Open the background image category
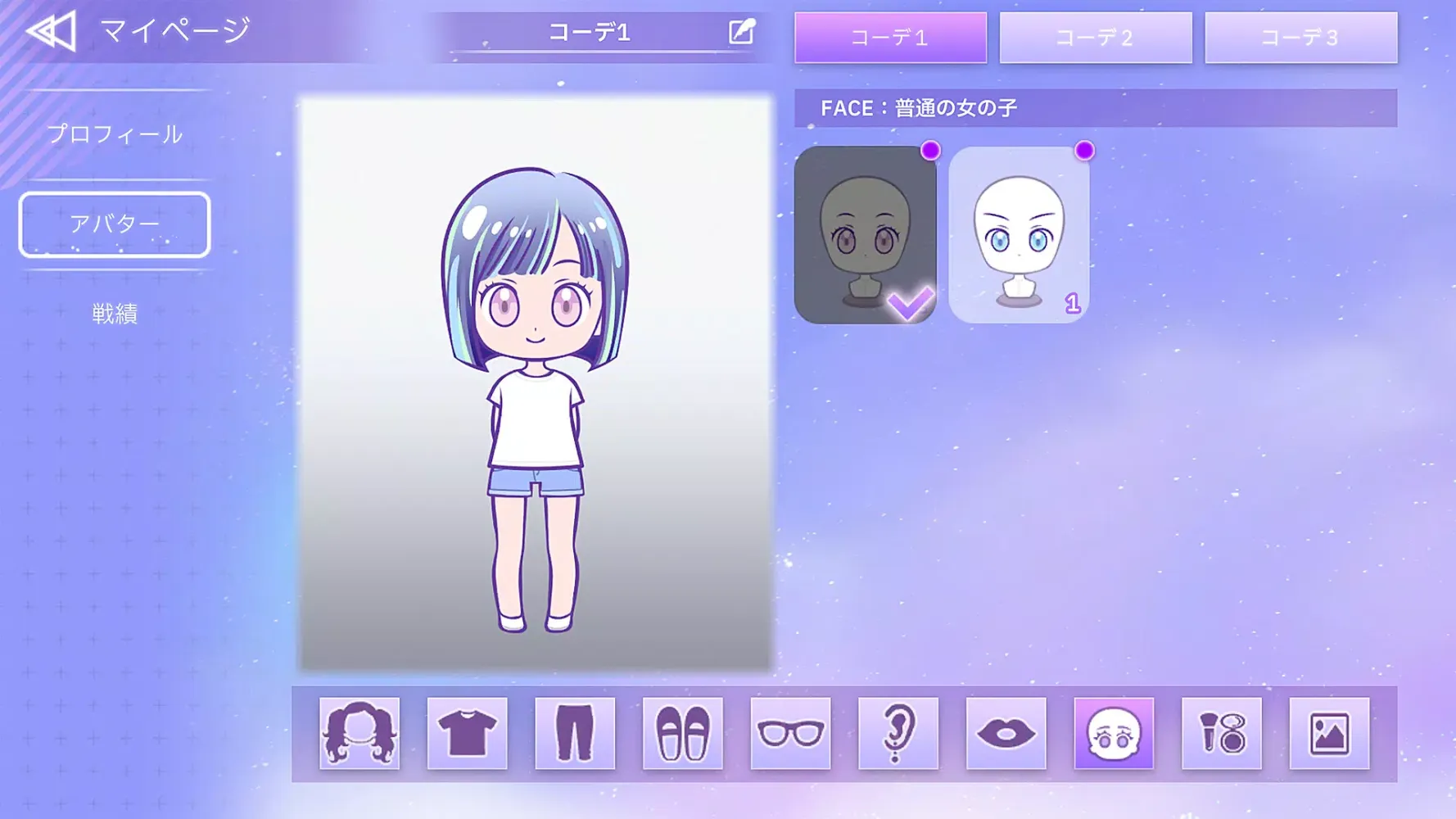The height and width of the screenshot is (819, 1456). click(x=1329, y=733)
